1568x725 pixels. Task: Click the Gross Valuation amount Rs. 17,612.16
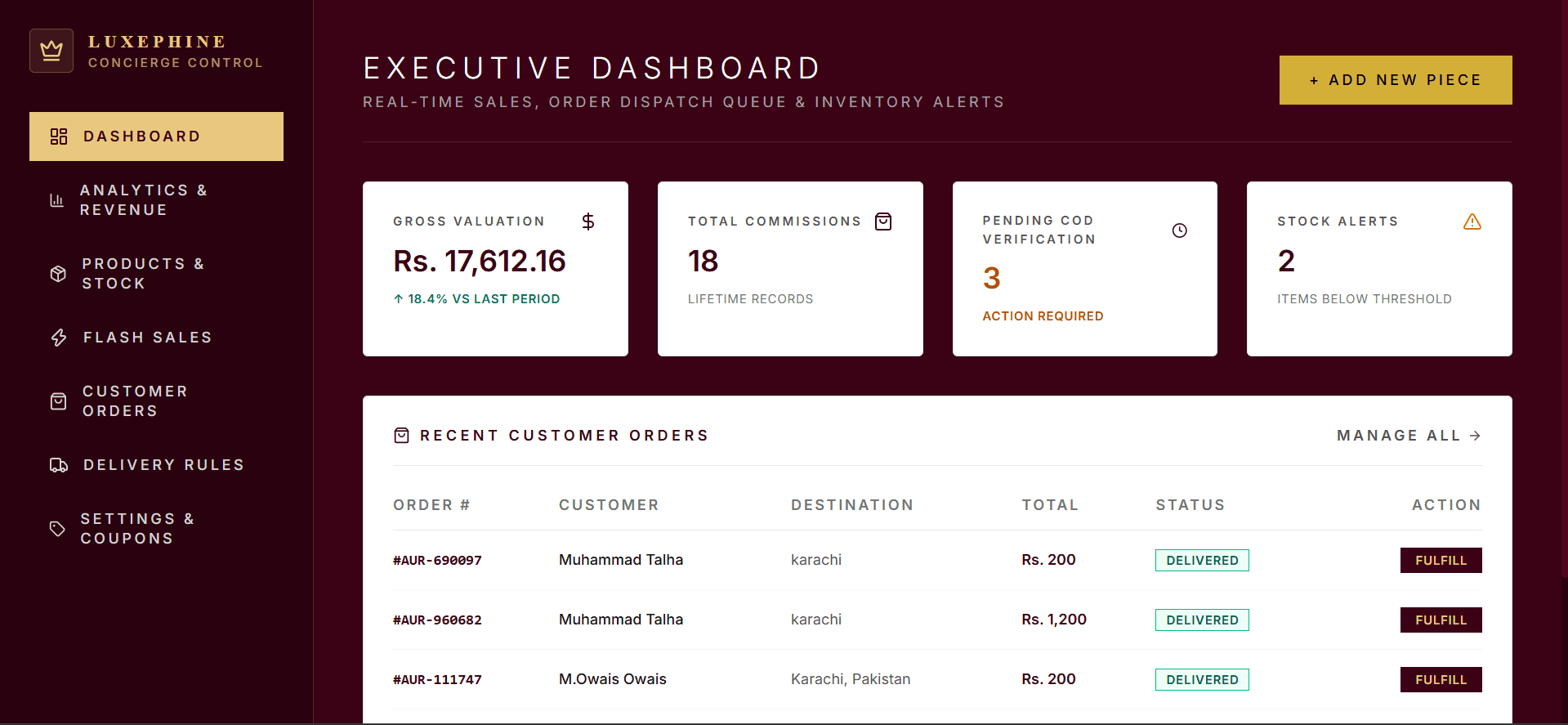pyautogui.click(x=480, y=262)
